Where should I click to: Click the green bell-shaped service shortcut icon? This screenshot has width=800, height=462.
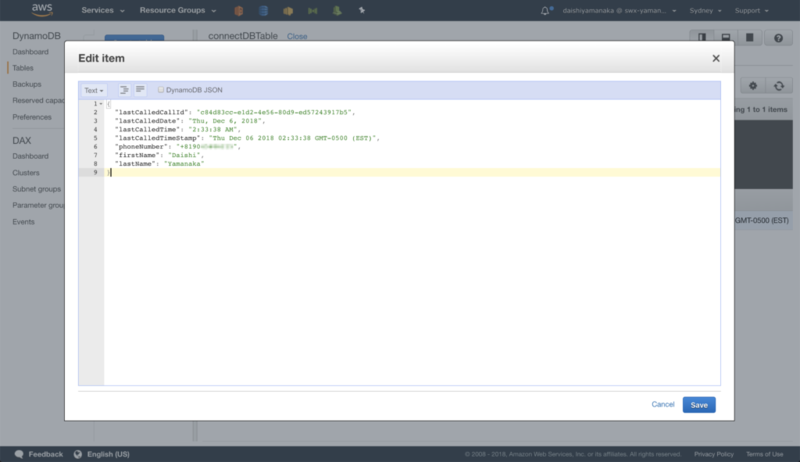point(337,10)
